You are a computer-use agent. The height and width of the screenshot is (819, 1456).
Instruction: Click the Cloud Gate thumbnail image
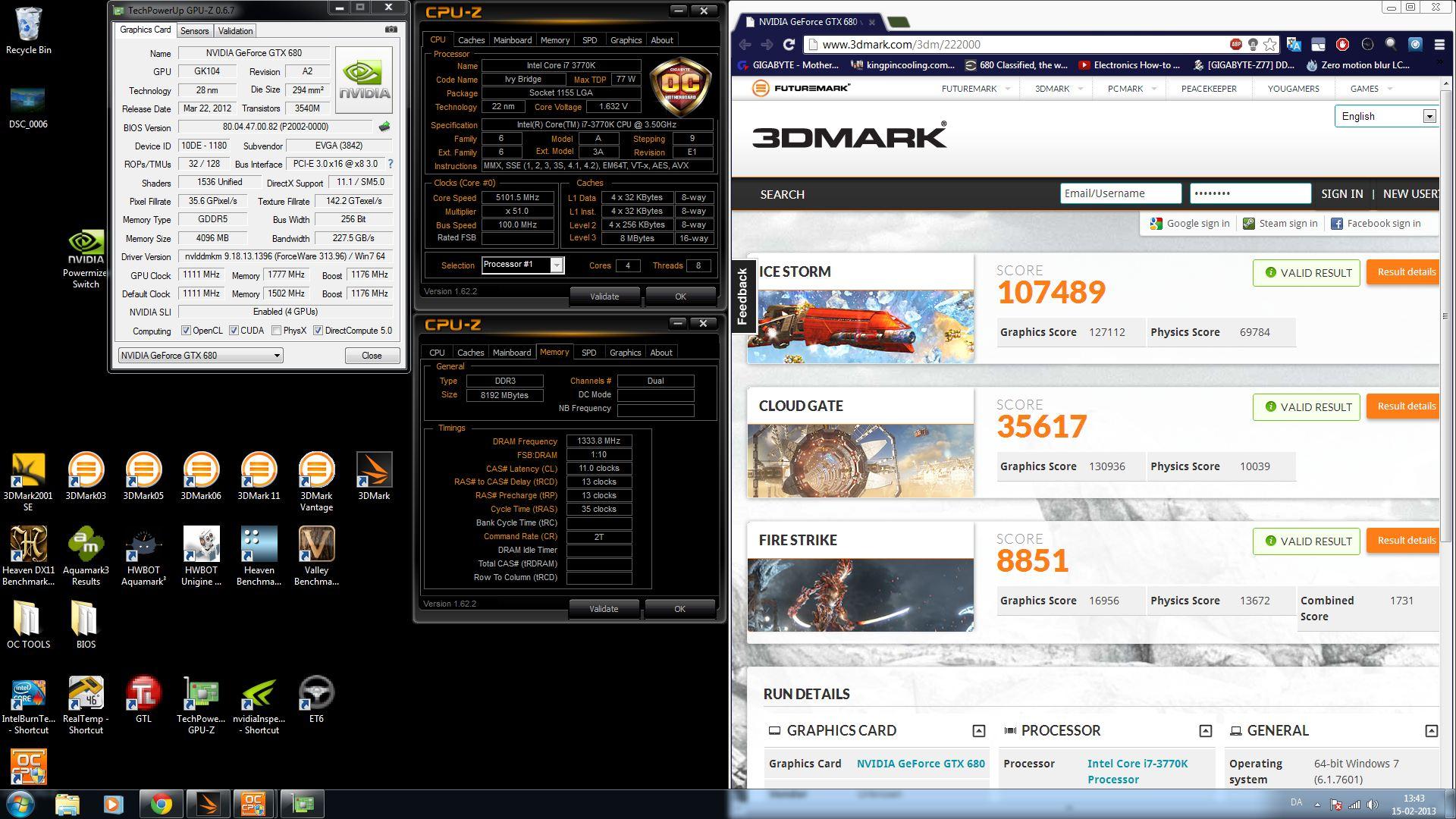(x=861, y=460)
